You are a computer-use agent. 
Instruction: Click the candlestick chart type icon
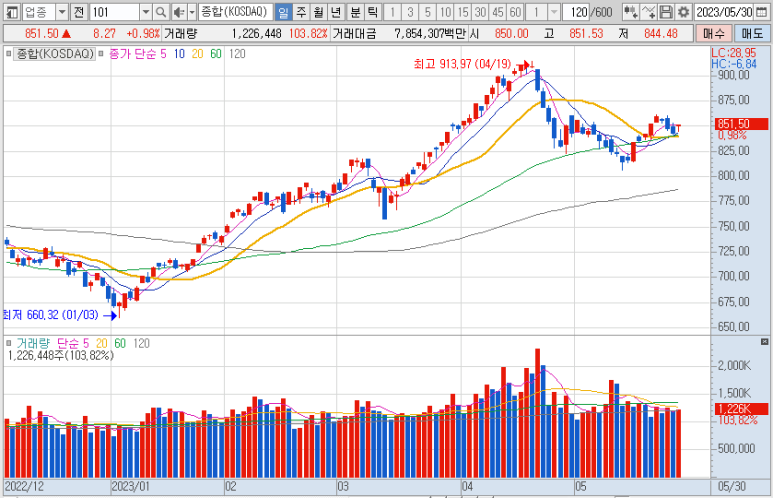629,12
